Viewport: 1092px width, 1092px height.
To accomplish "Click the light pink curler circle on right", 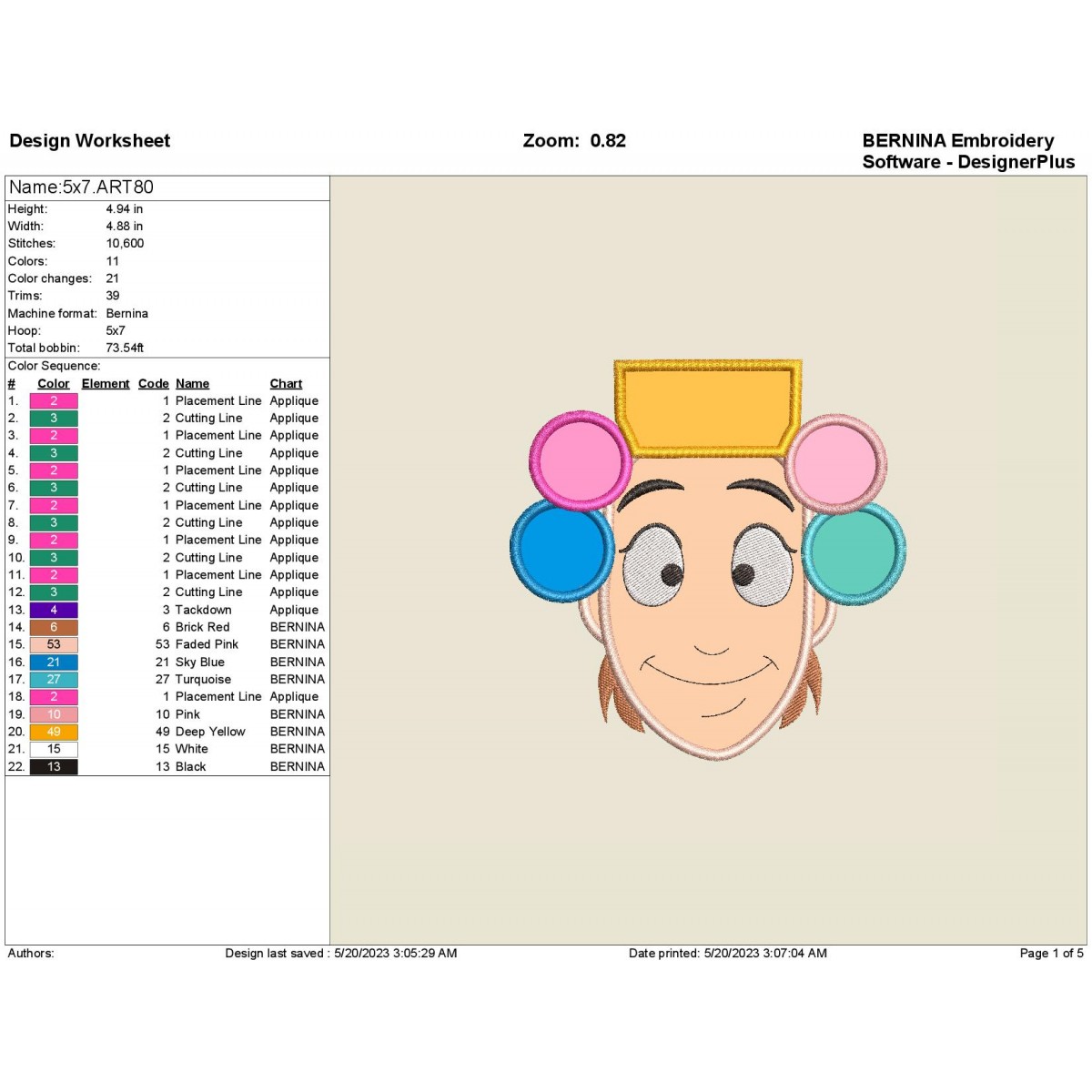I will 835,462.
